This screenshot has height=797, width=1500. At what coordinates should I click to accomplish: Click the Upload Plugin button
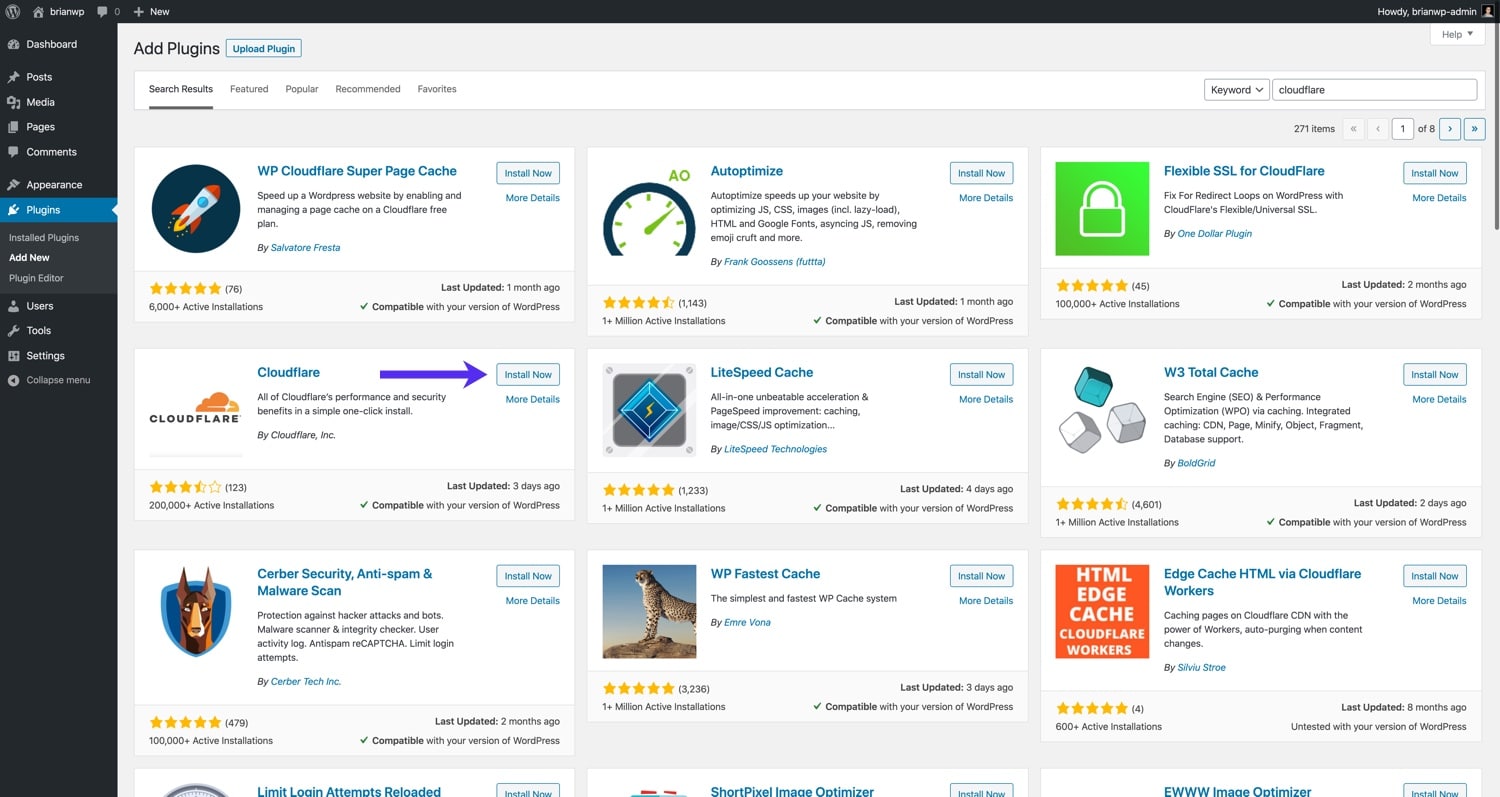[263, 48]
